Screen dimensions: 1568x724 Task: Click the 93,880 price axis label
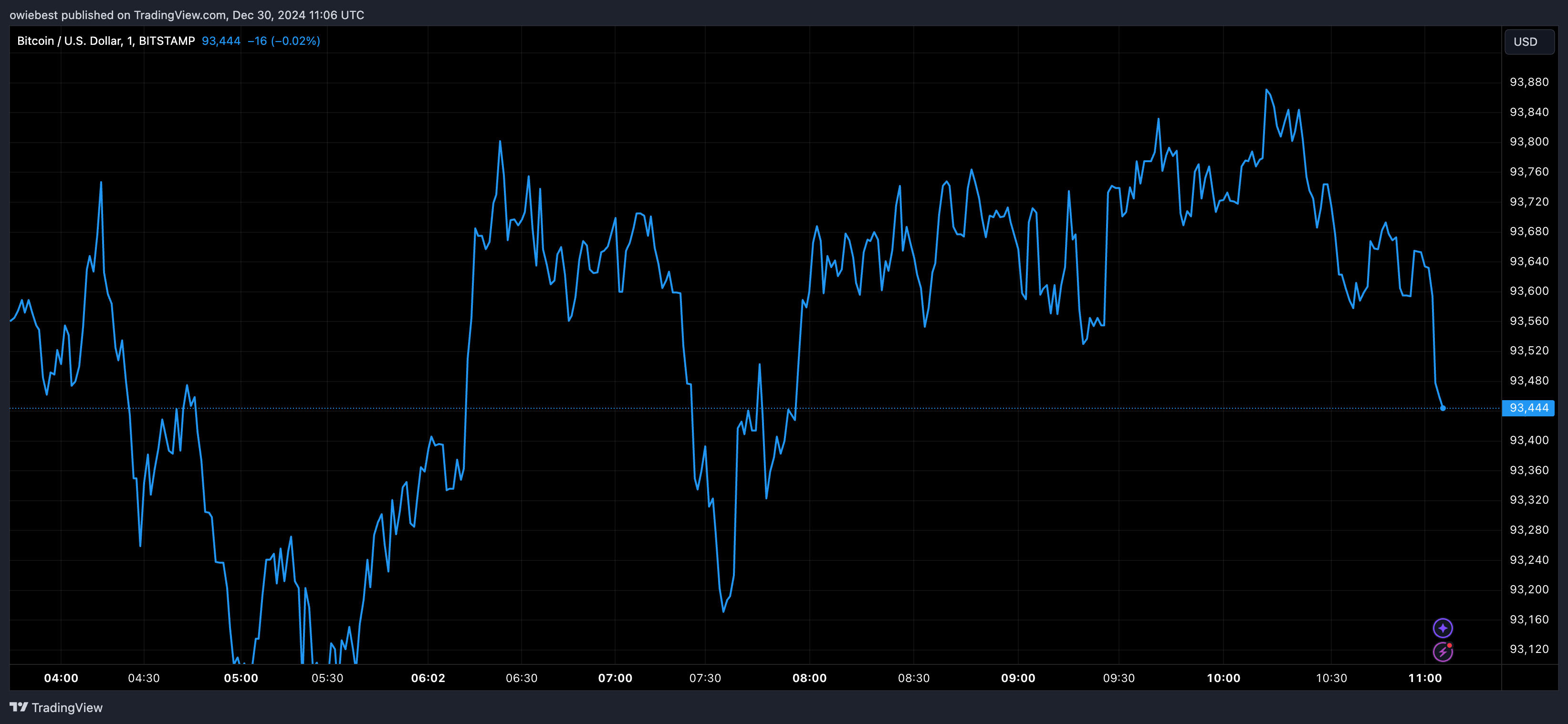pyautogui.click(x=1529, y=82)
